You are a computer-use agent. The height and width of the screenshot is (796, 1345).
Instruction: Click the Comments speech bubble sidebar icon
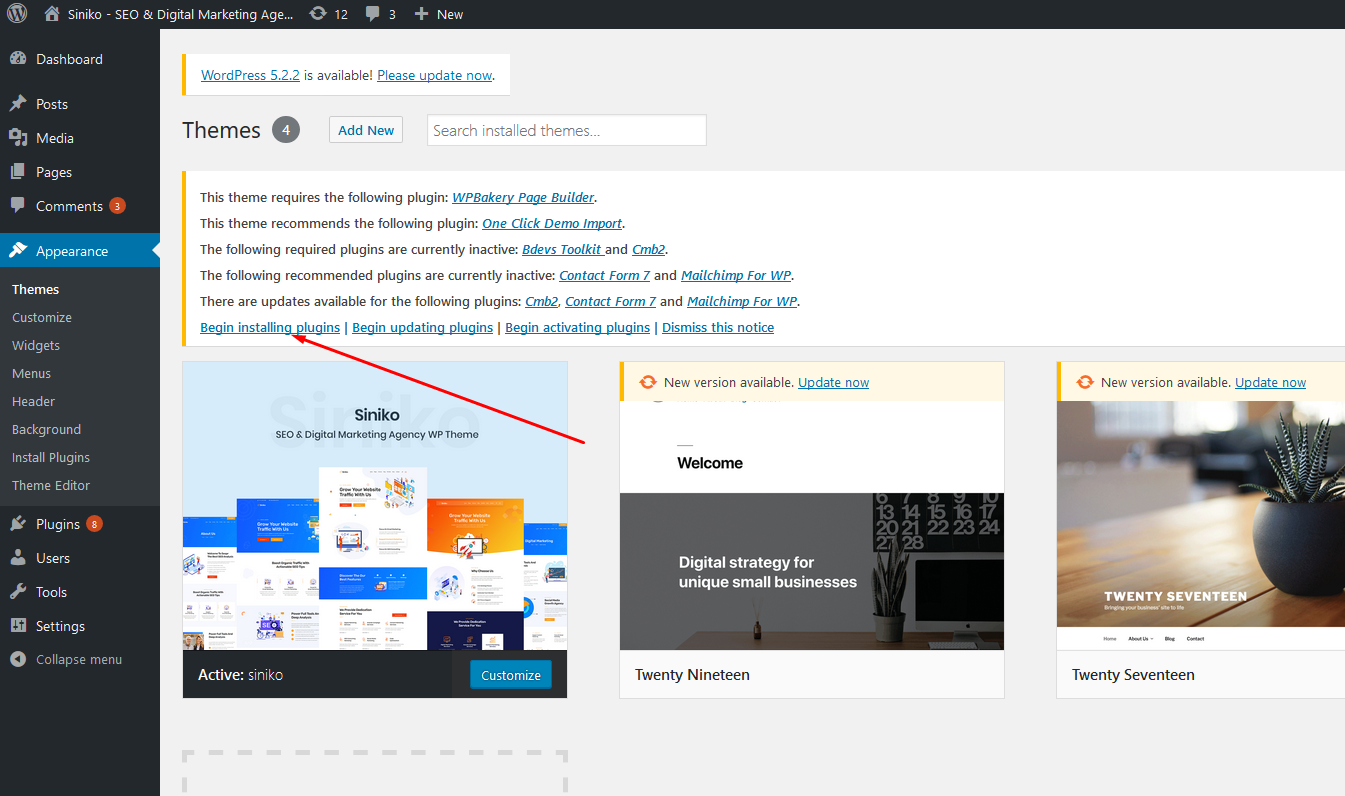(x=18, y=206)
